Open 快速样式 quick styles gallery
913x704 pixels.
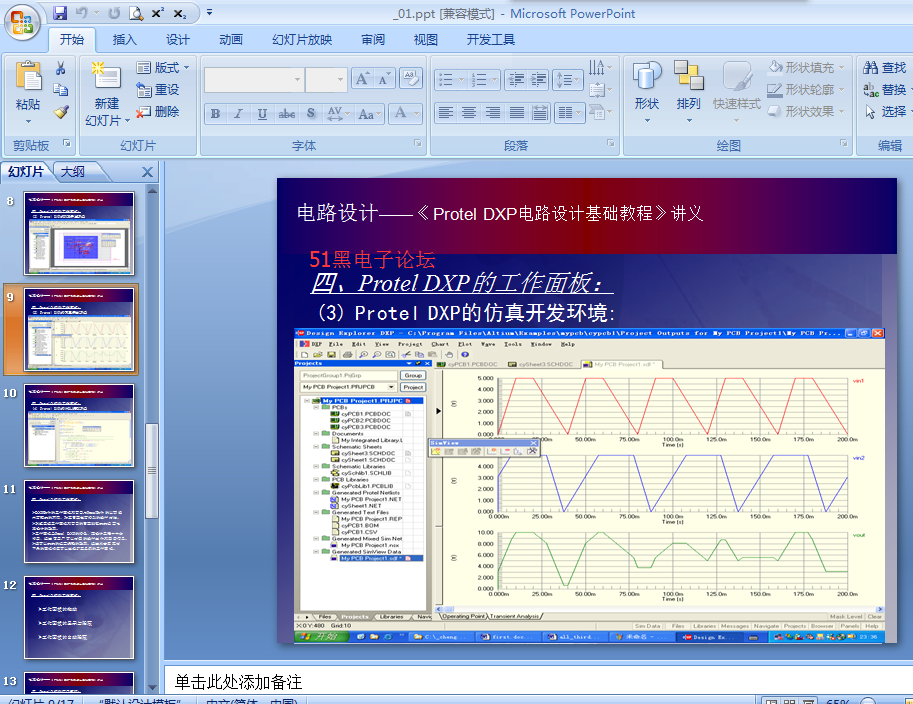(x=737, y=92)
